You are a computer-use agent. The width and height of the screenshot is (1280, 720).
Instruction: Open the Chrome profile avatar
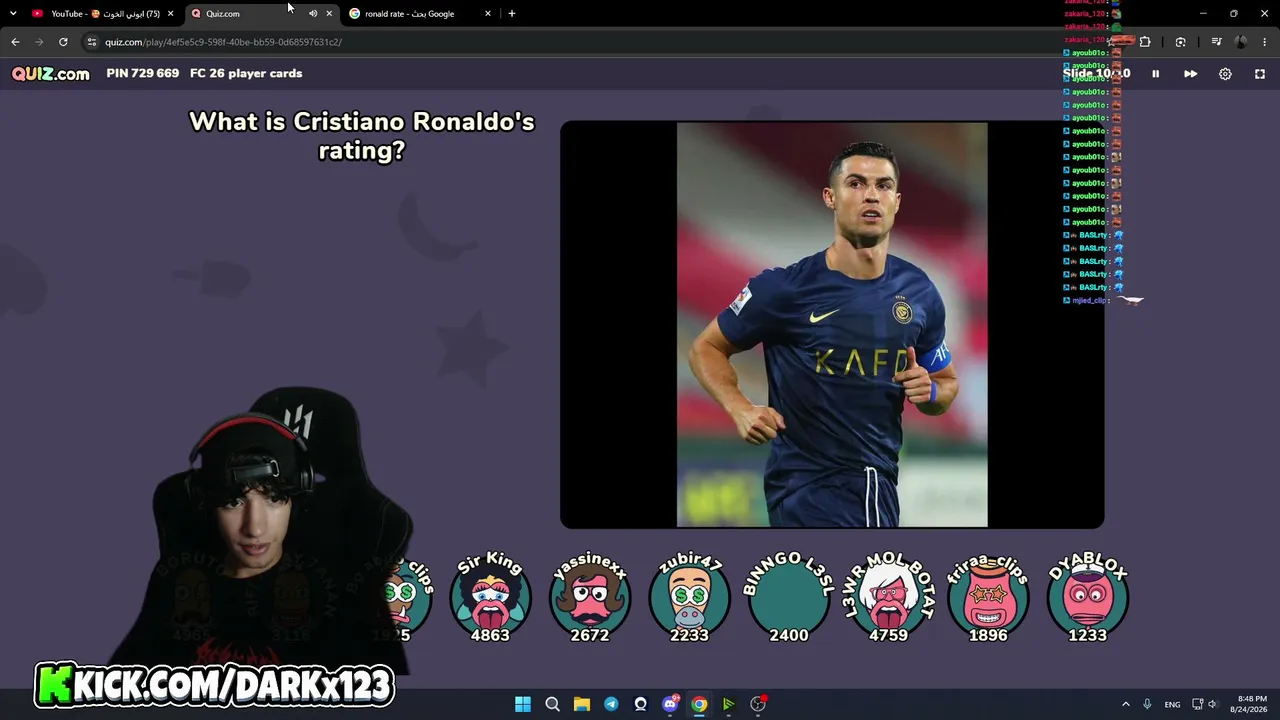click(x=1241, y=42)
